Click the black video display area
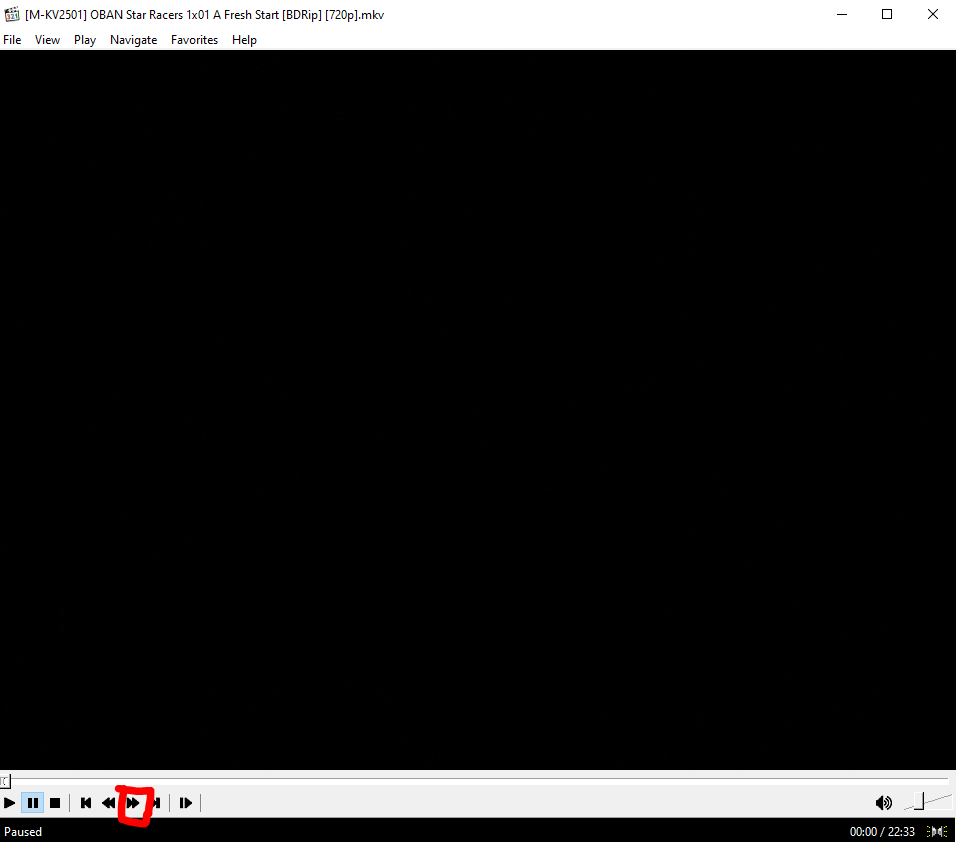The width and height of the screenshot is (956, 842). click(478, 410)
